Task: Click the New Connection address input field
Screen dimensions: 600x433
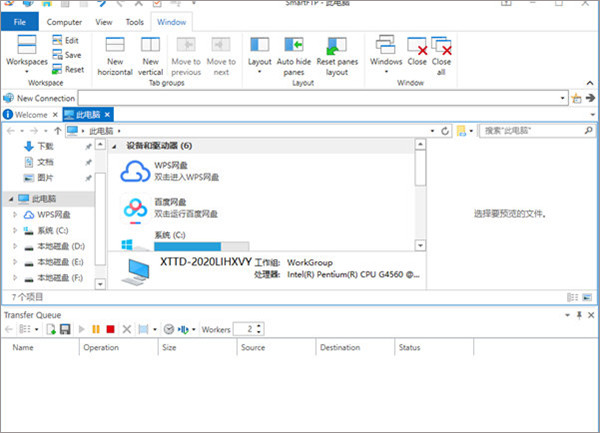Action: click(320, 98)
